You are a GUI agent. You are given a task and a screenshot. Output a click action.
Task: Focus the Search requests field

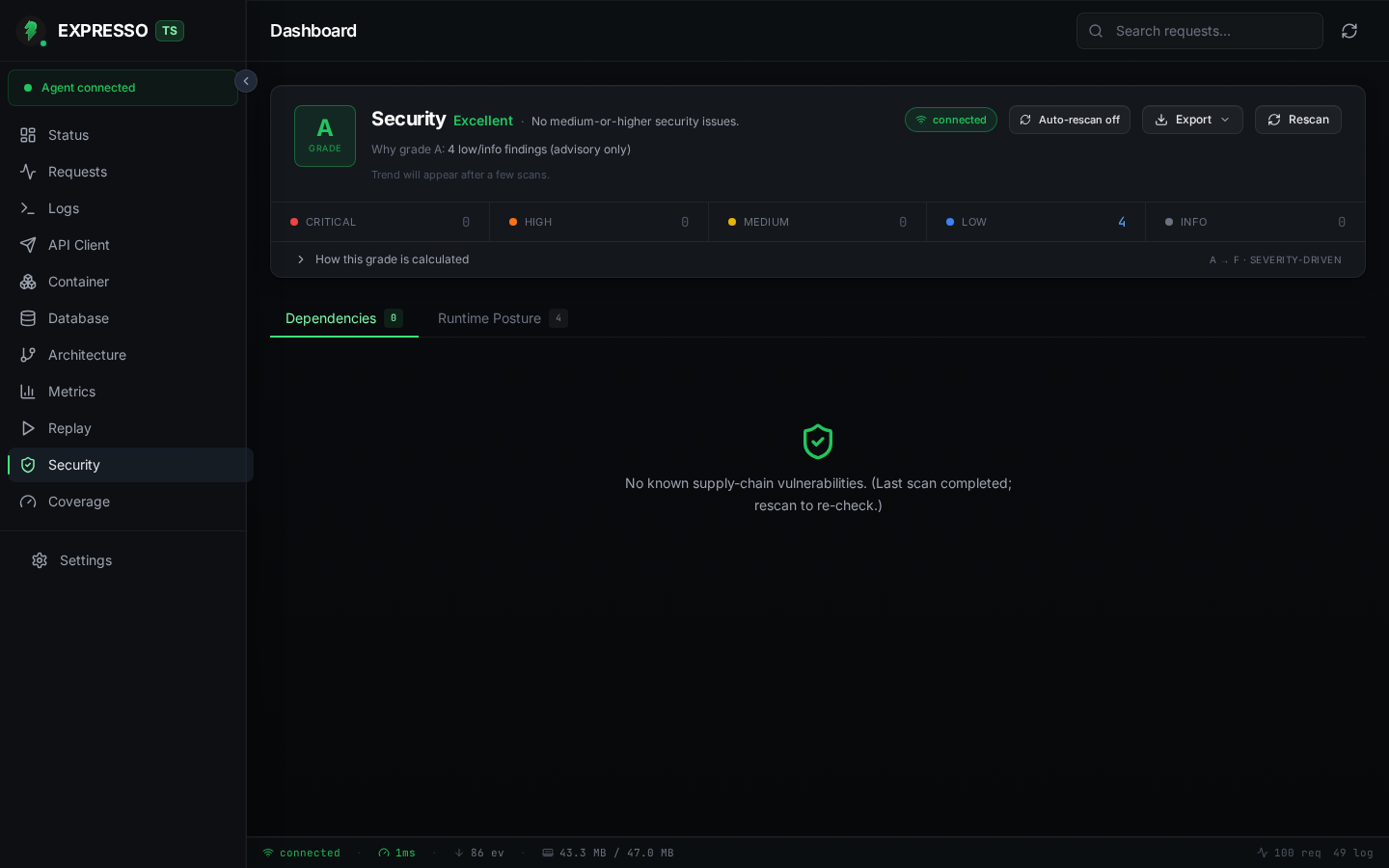[x=1199, y=31]
